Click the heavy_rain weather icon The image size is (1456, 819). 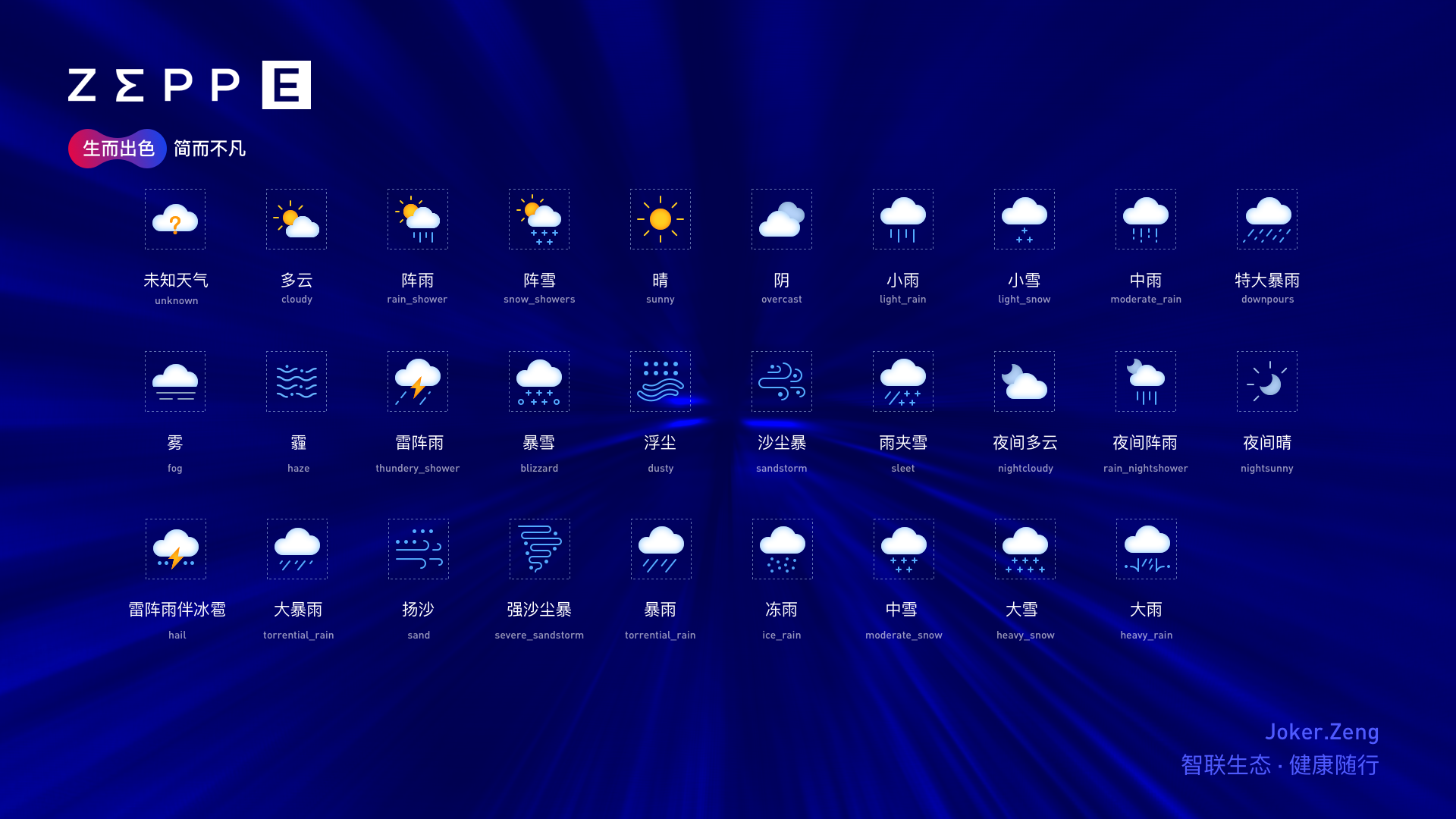click(1147, 549)
